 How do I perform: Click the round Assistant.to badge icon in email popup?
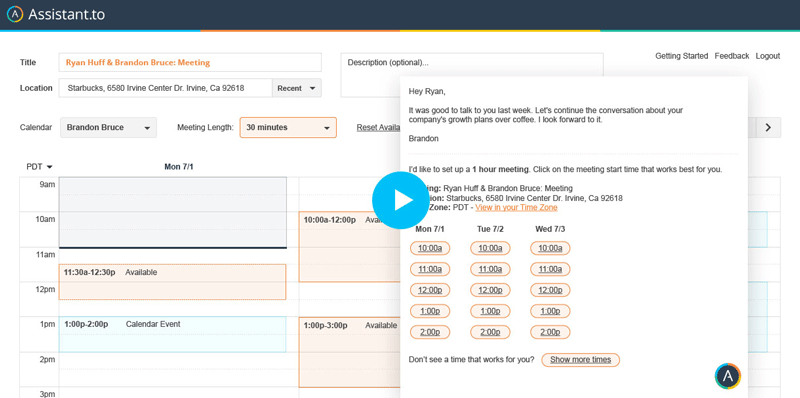[728, 376]
